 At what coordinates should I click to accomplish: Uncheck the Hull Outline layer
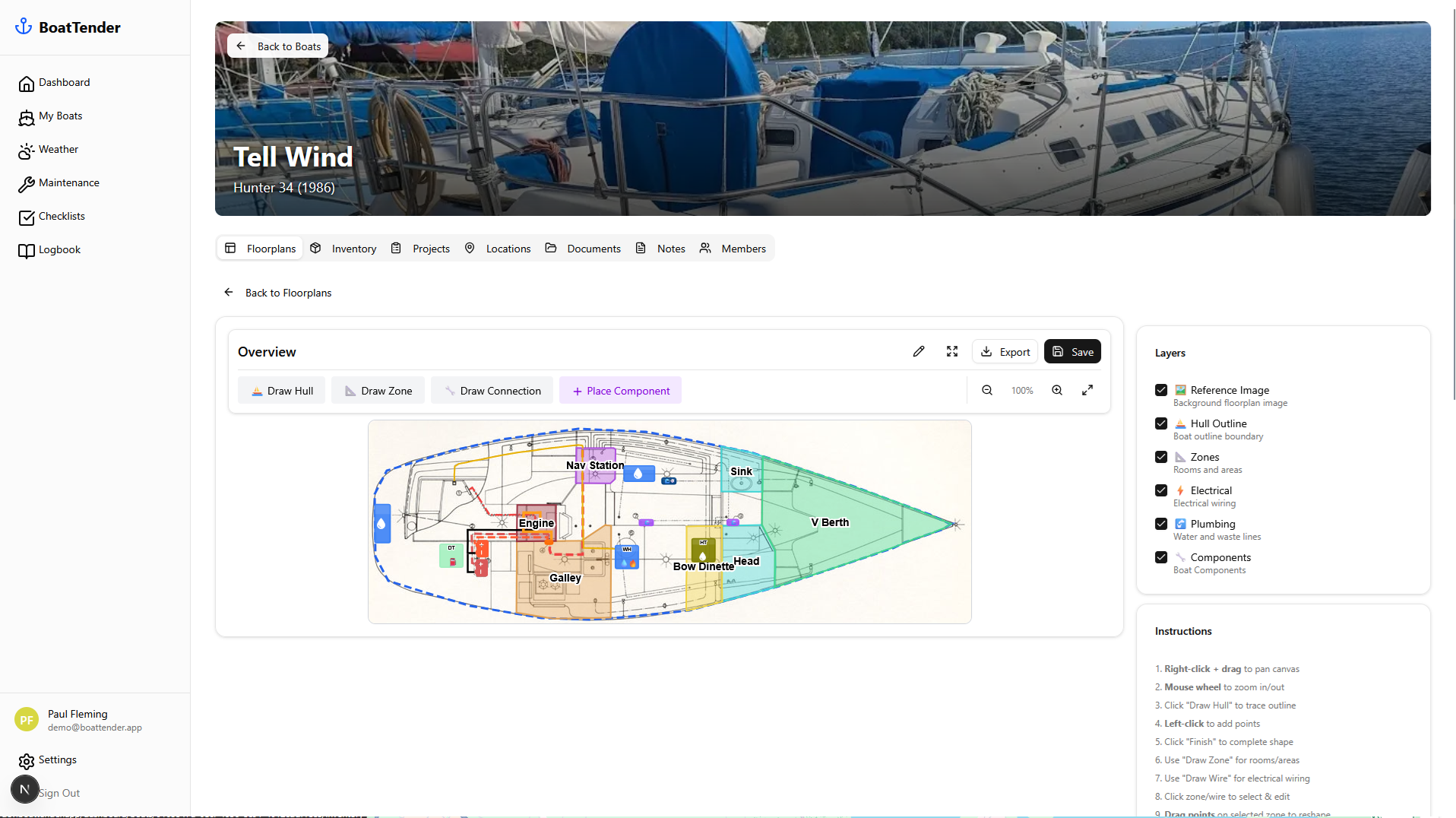point(1160,423)
